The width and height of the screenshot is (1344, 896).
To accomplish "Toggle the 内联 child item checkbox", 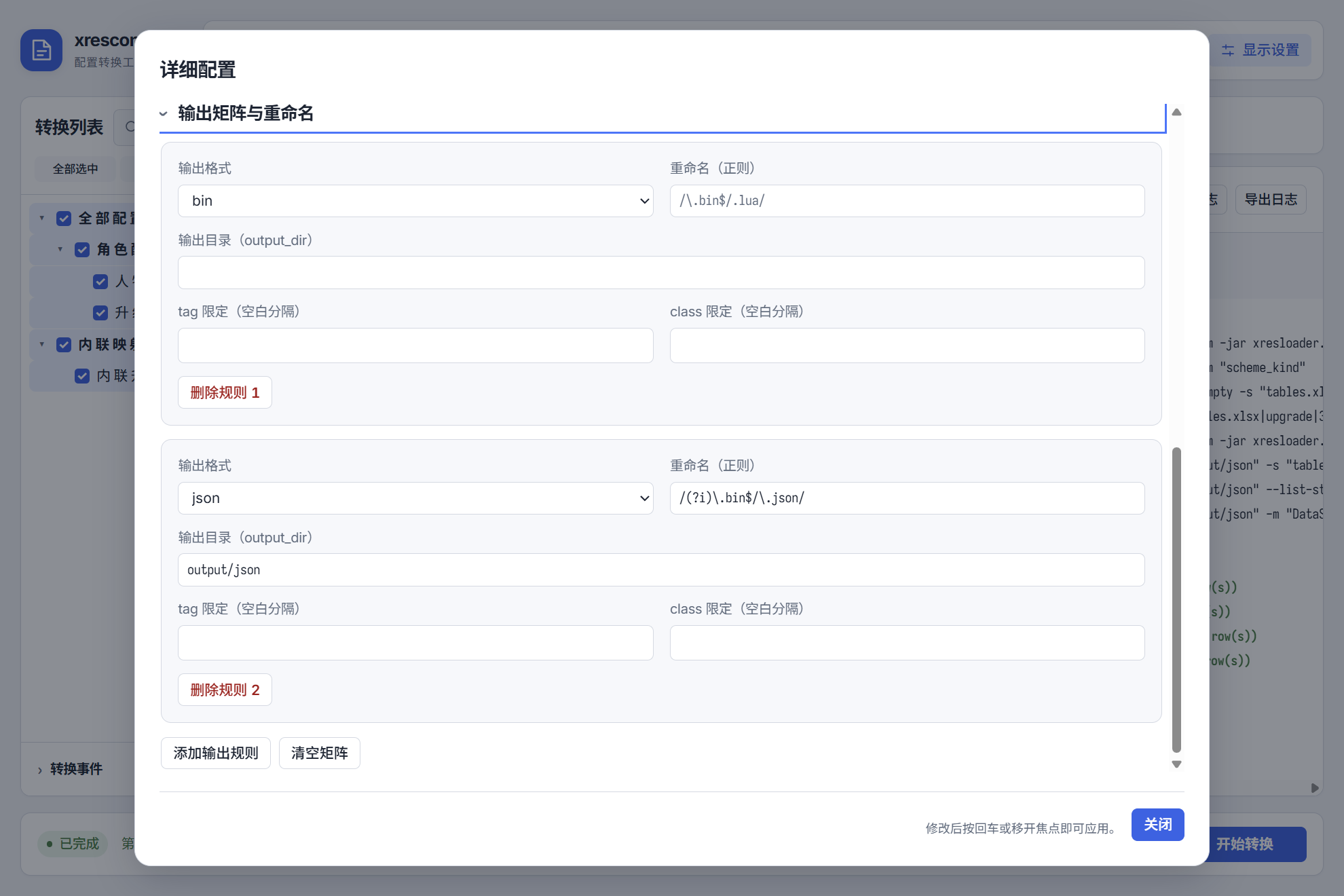I will click(x=82, y=376).
